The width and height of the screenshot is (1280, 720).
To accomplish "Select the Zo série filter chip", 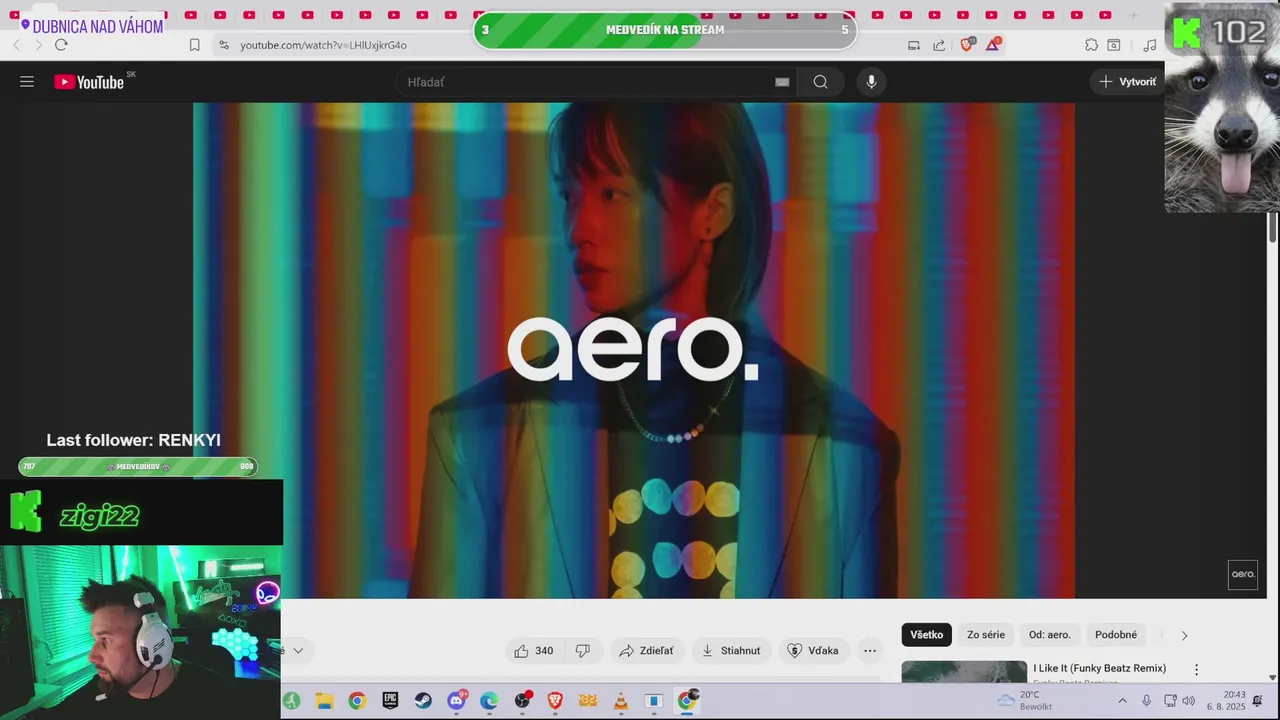I will [x=986, y=635].
